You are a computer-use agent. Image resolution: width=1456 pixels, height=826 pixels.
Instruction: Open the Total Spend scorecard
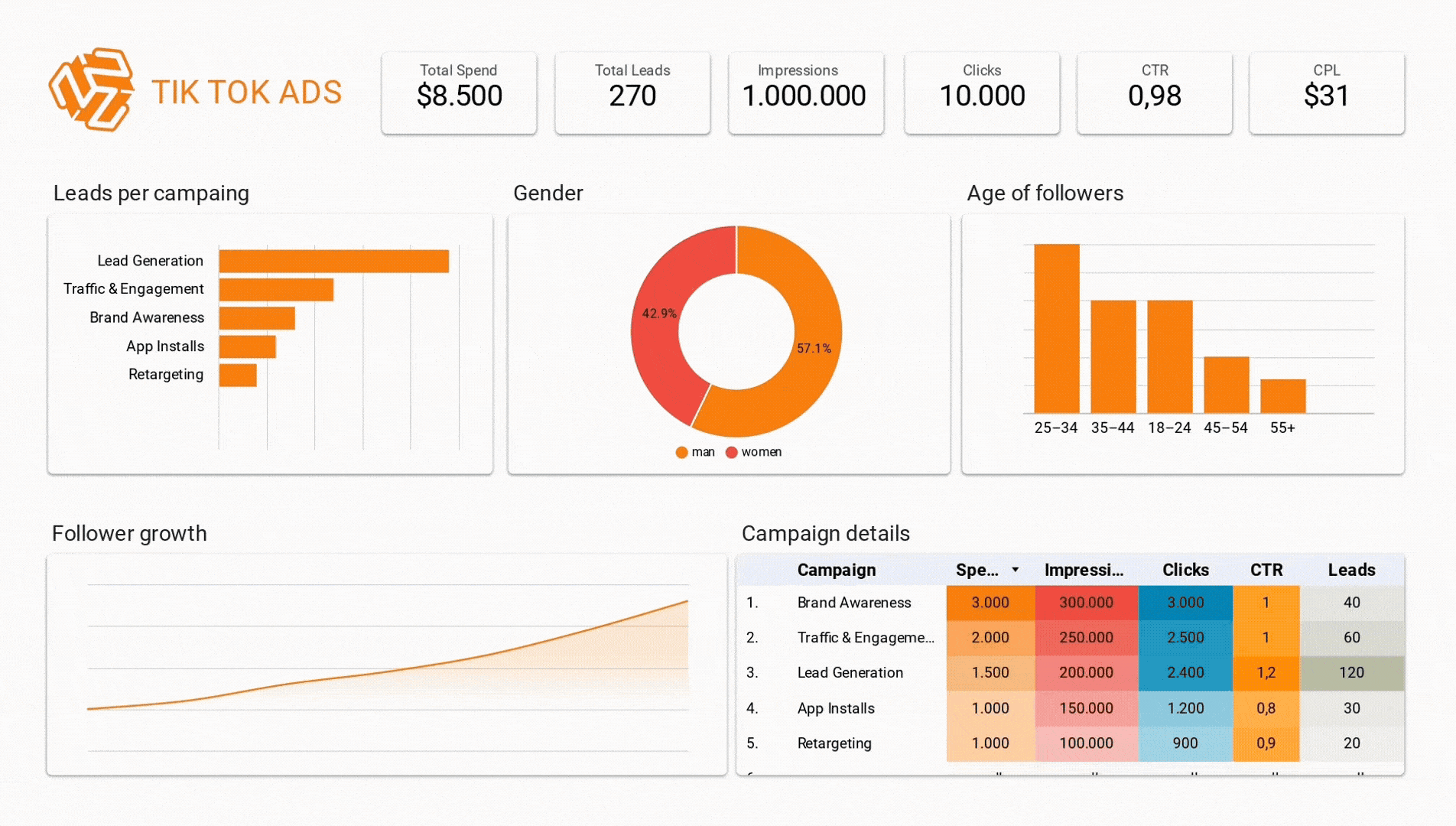tap(459, 93)
